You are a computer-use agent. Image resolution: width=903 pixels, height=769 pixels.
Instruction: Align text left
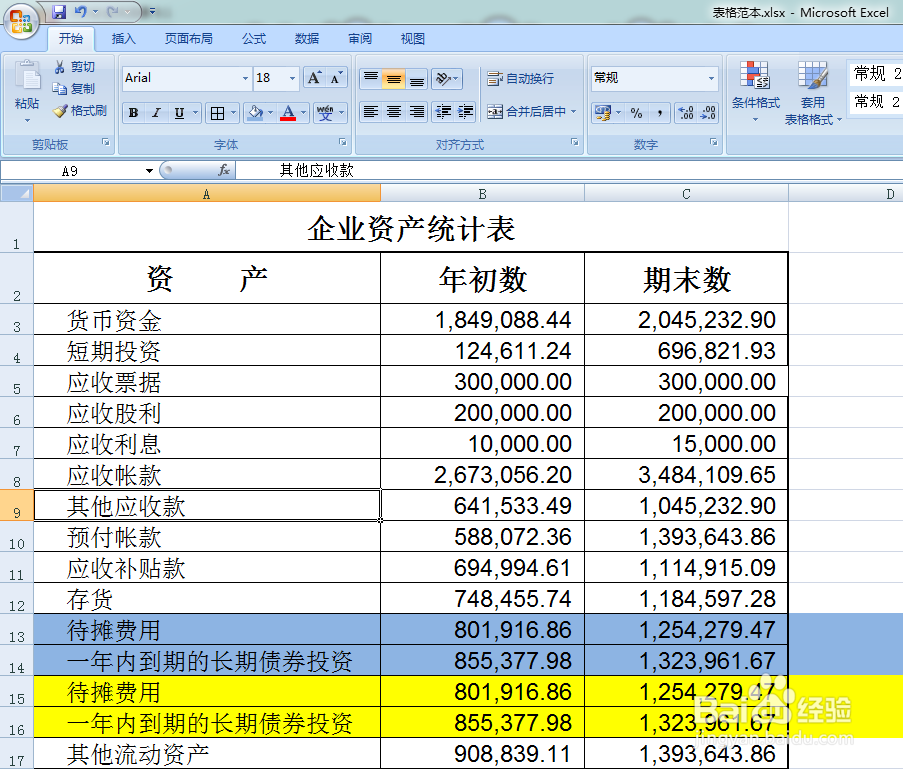(x=371, y=111)
